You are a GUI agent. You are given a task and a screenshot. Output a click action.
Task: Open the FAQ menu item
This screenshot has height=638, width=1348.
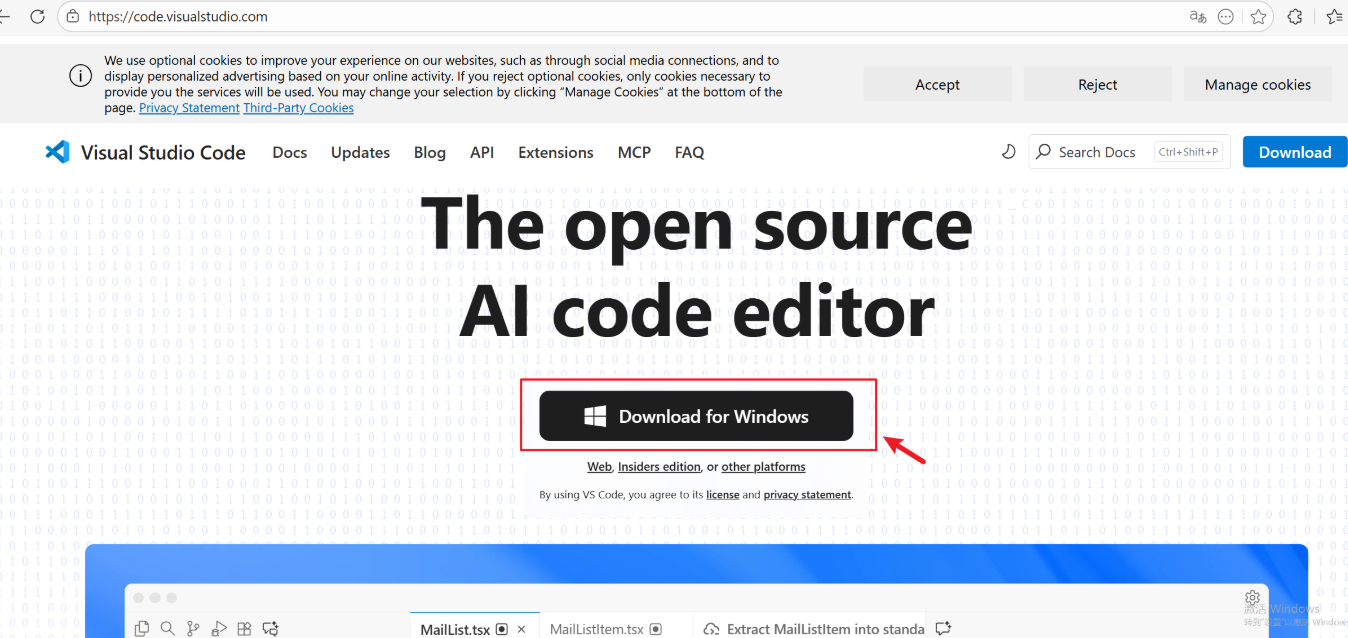pos(690,152)
